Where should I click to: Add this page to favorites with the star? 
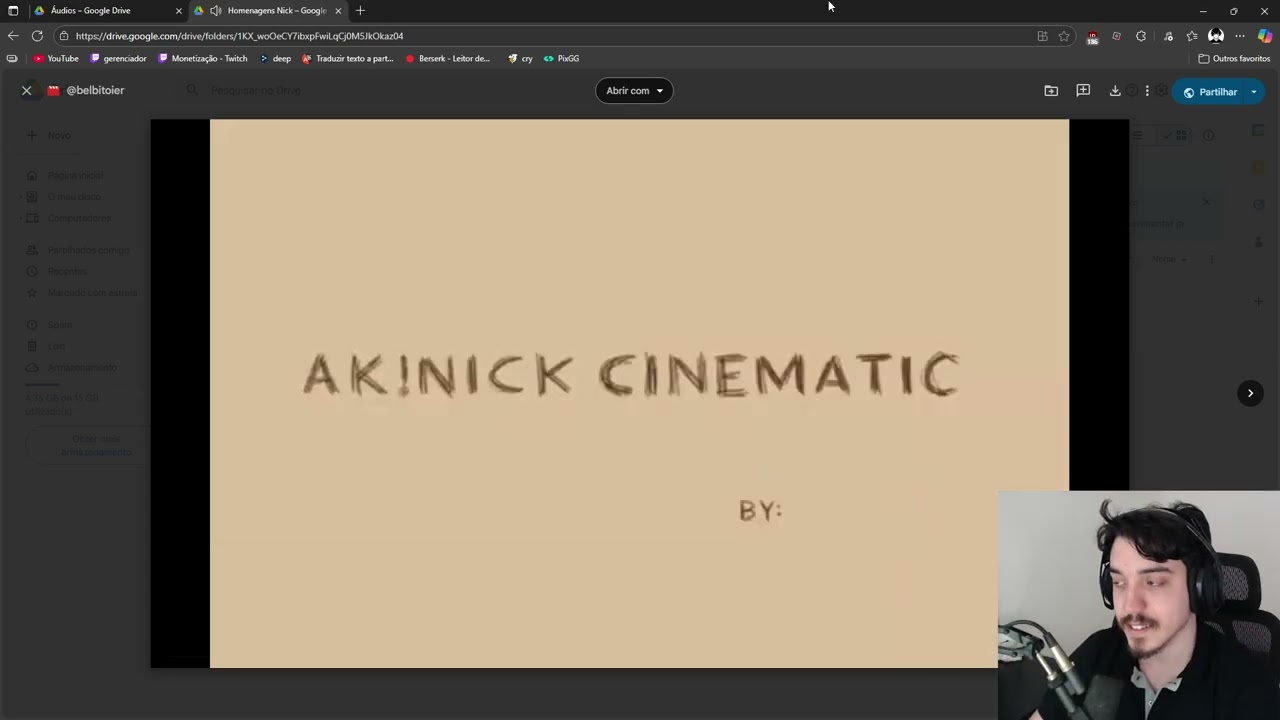(1064, 36)
